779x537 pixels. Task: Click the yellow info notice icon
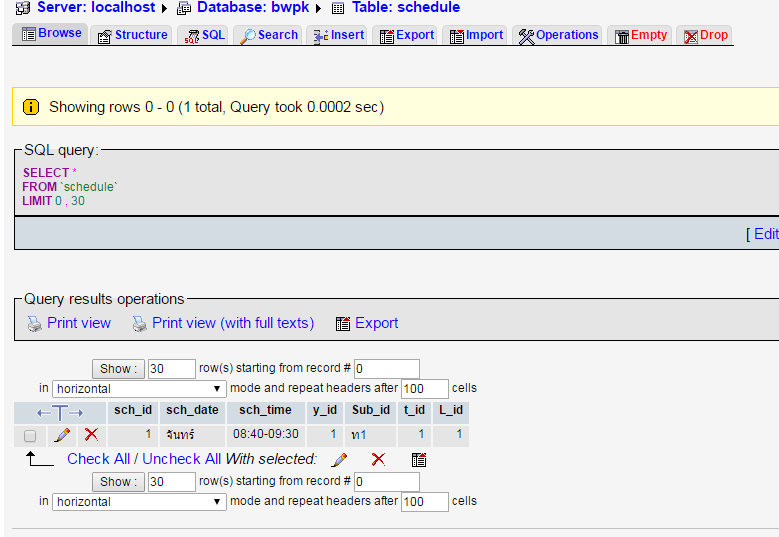(31, 107)
